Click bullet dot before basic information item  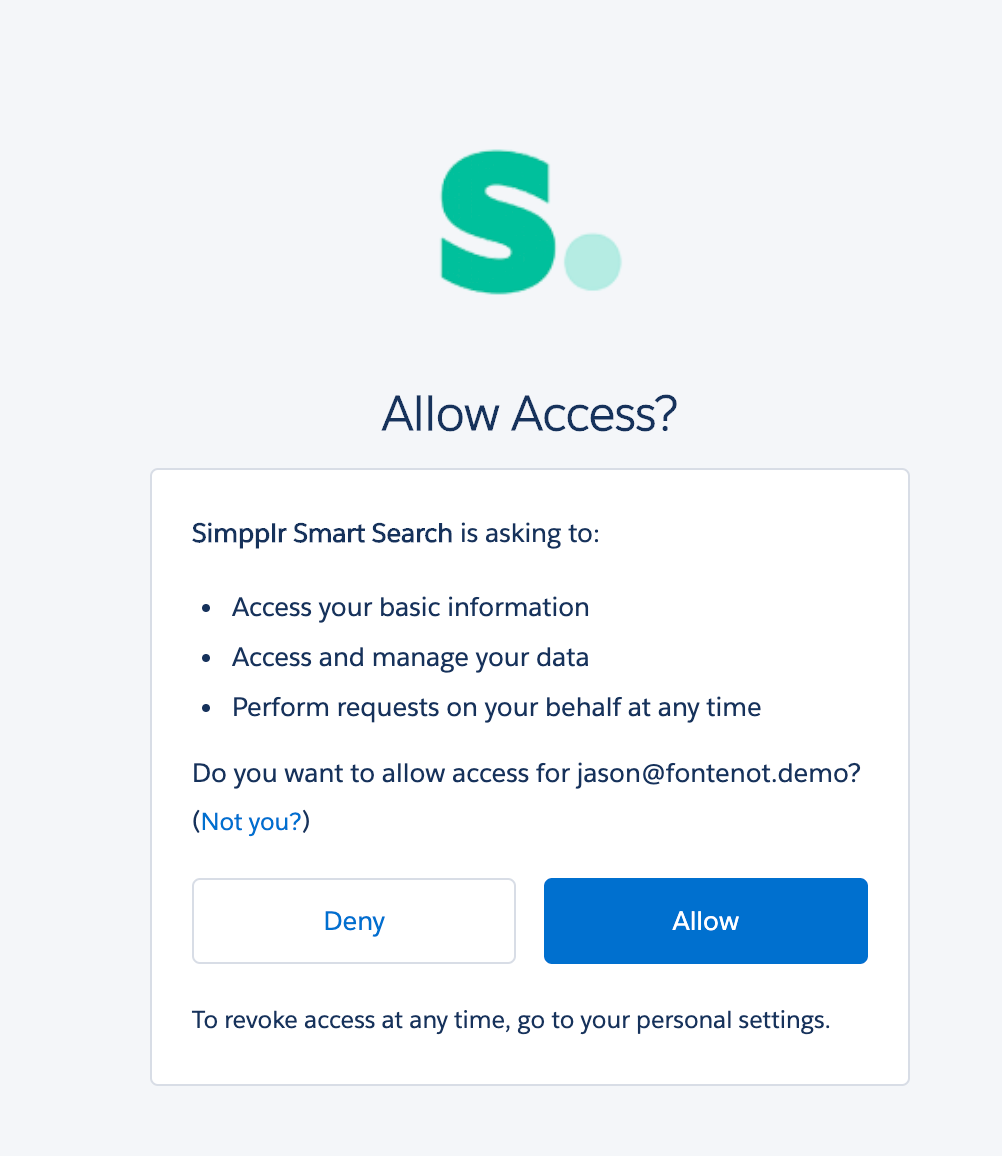(206, 608)
